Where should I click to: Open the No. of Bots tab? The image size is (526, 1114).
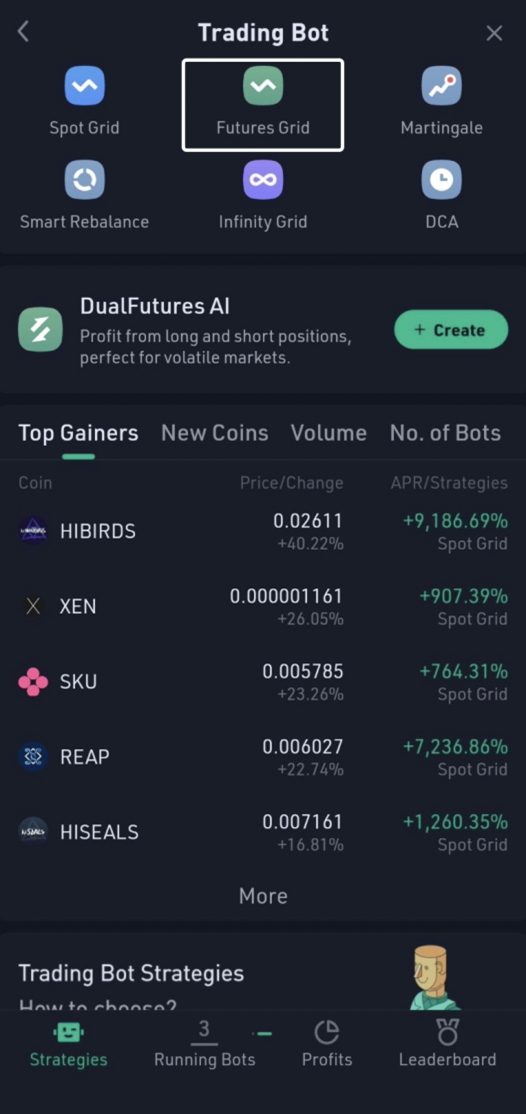tap(445, 433)
